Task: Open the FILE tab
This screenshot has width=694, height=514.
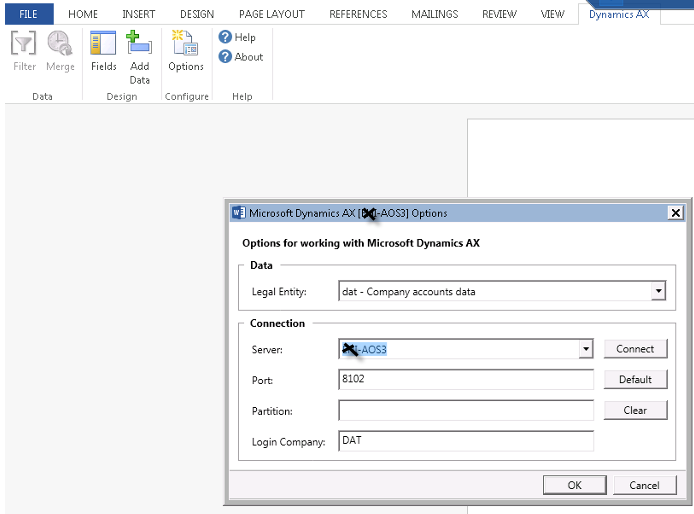Action: point(28,14)
